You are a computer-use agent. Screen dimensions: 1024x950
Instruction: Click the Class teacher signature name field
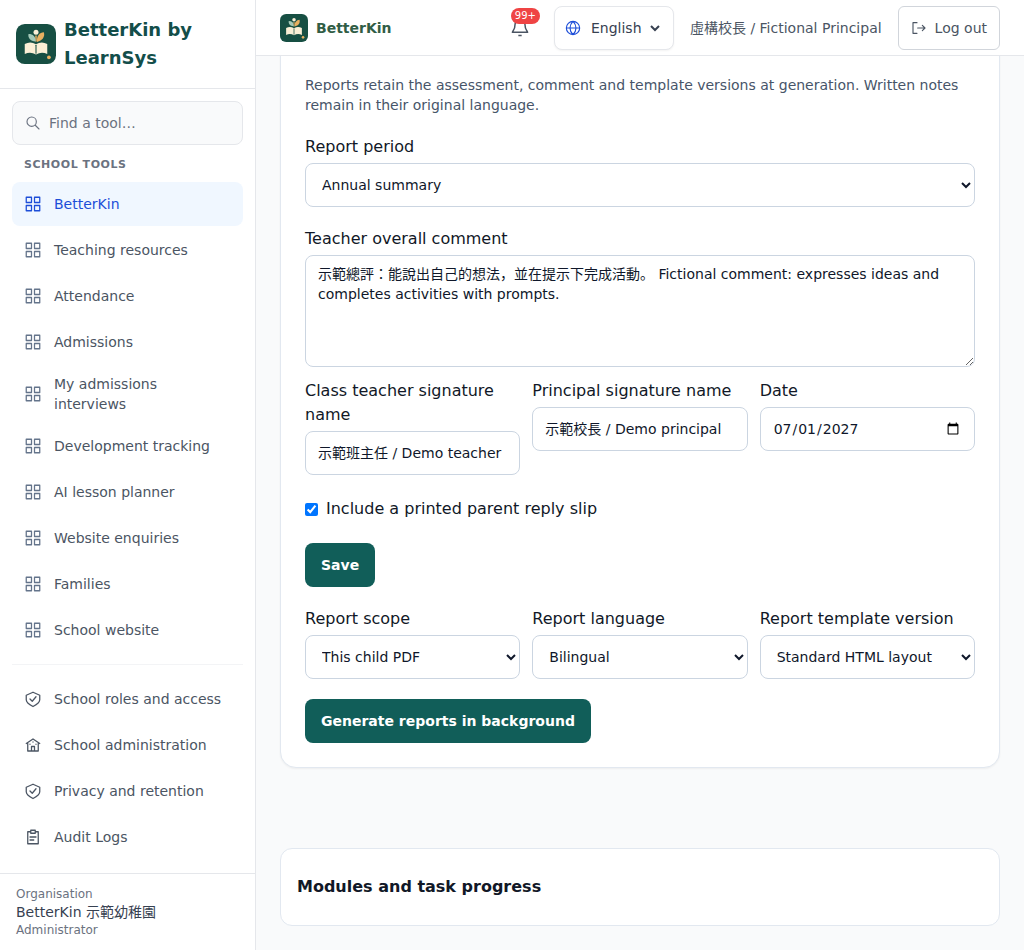(x=412, y=453)
